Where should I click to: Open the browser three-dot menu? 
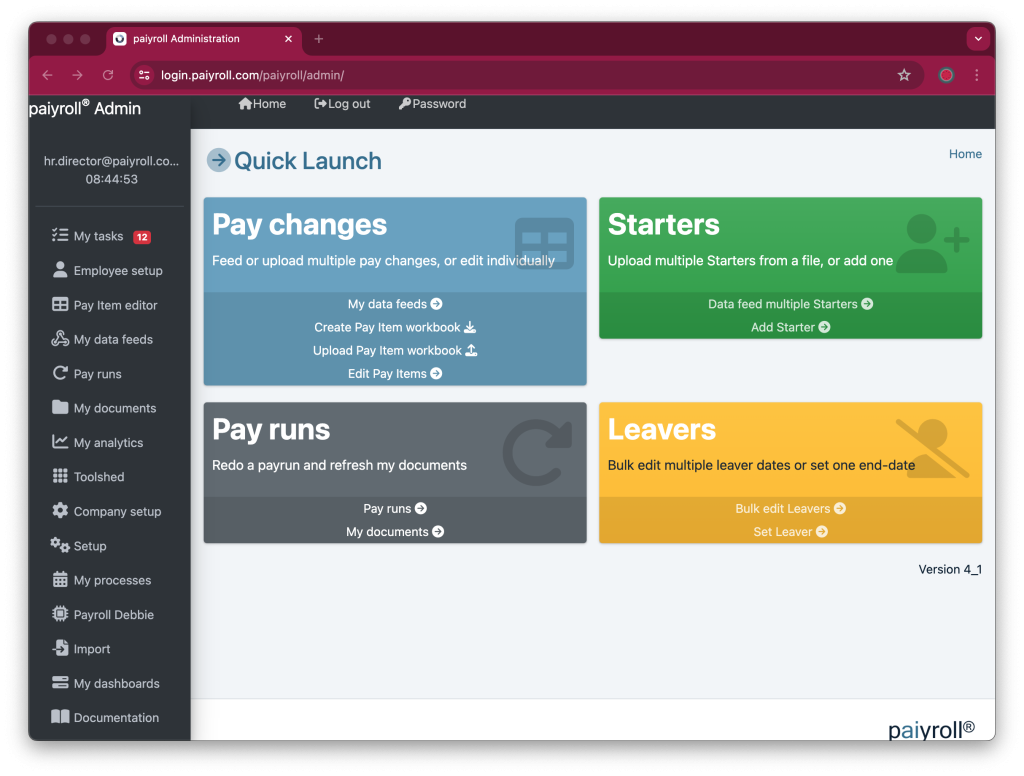click(x=977, y=75)
